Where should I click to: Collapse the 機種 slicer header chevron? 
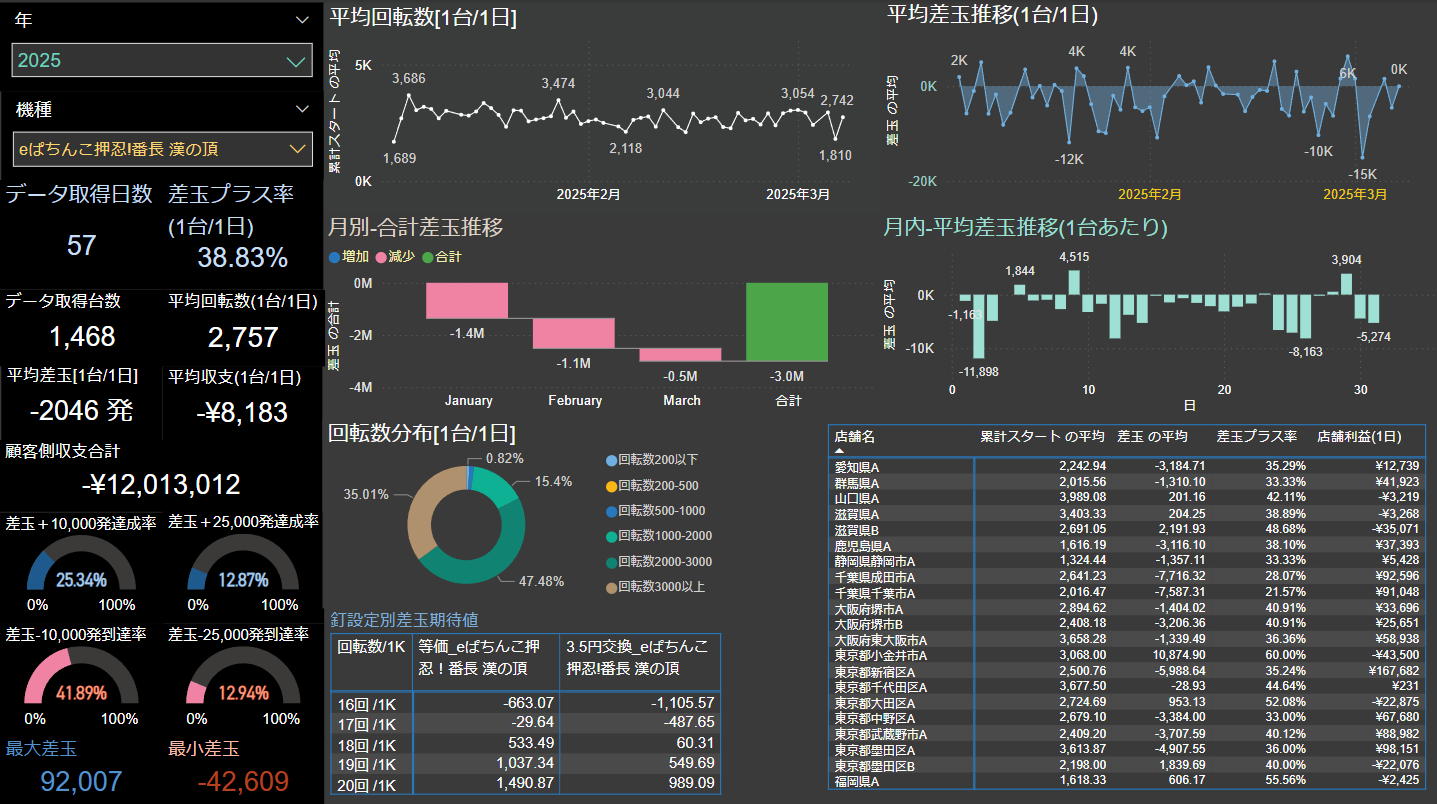point(302,109)
